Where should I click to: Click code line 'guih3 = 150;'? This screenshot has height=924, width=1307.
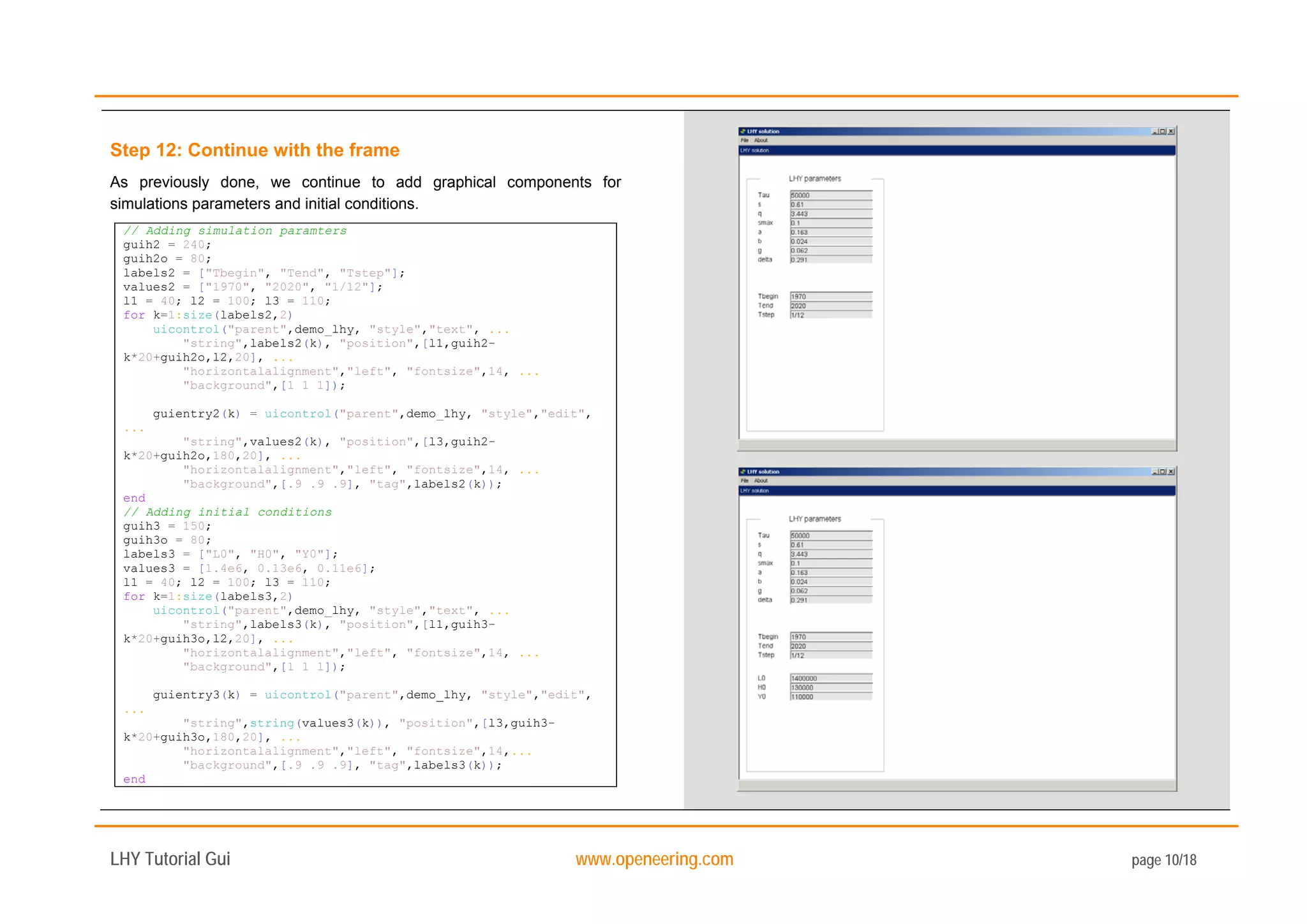(x=167, y=526)
